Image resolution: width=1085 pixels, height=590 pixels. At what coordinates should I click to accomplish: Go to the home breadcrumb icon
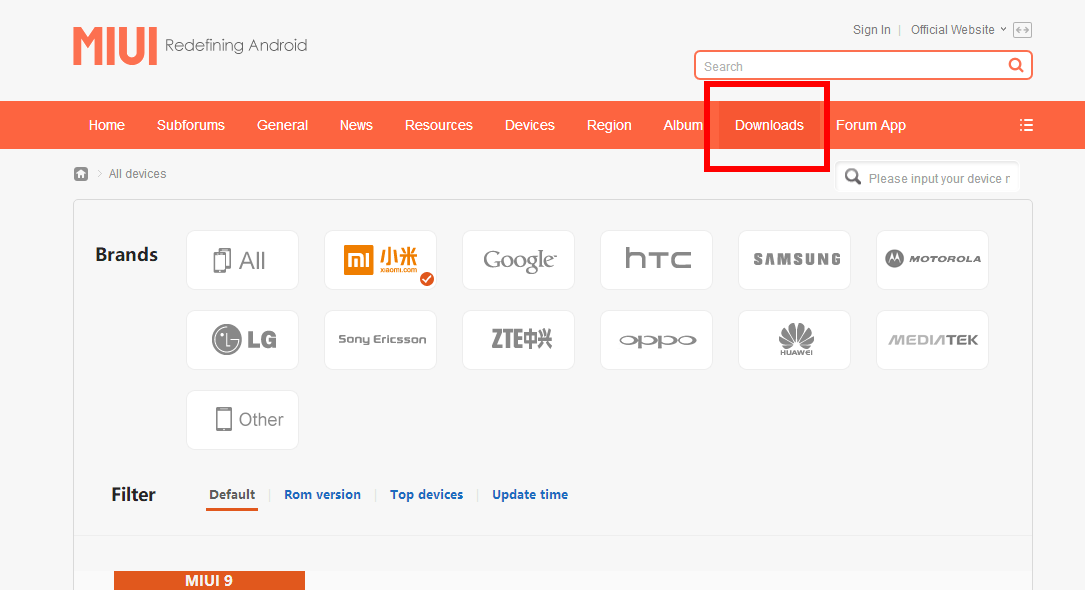[x=81, y=174]
